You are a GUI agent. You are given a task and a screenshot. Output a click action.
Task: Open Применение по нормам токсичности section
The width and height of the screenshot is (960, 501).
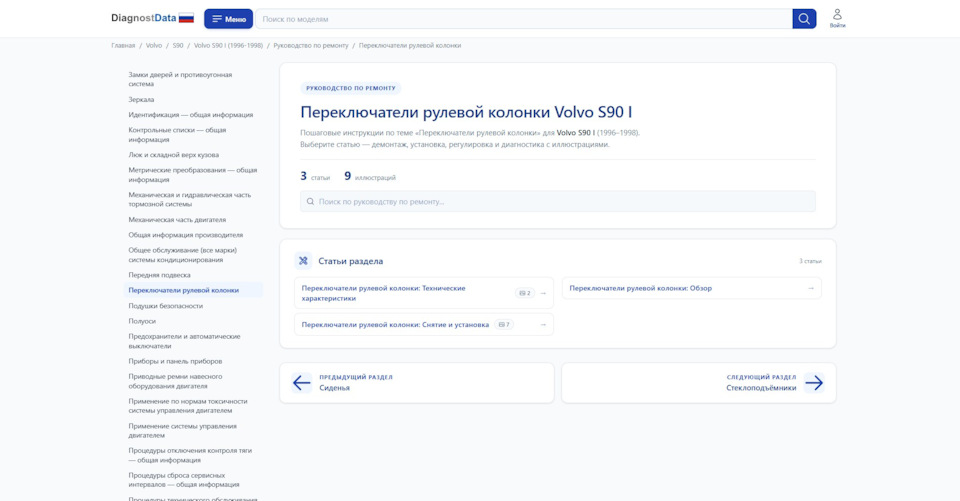click(x=193, y=405)
